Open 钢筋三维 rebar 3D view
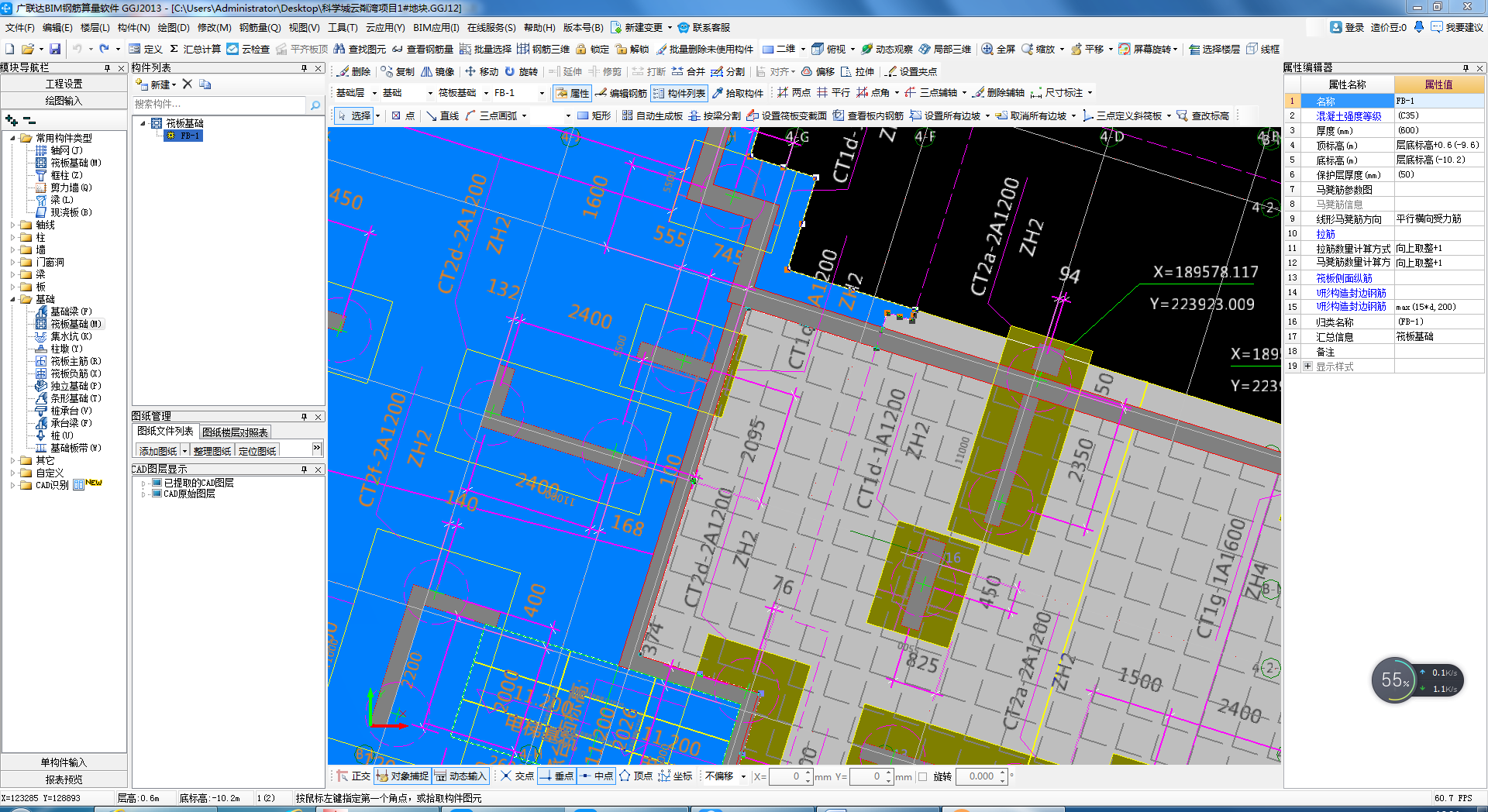Image resolution: width=1488 pixels, height=812 pixels. coord(543,49)
